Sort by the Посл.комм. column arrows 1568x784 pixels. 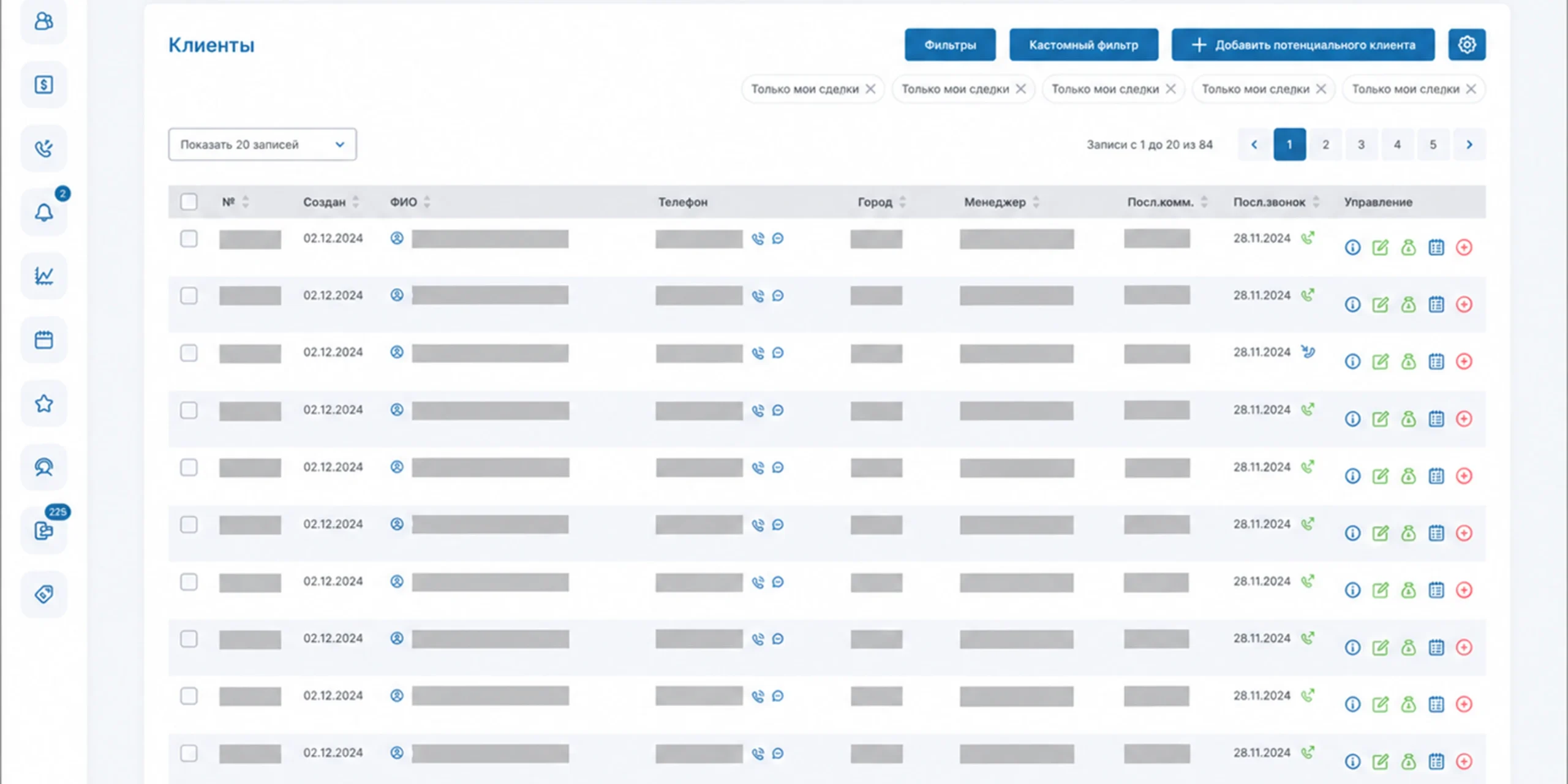point(1204,202)
